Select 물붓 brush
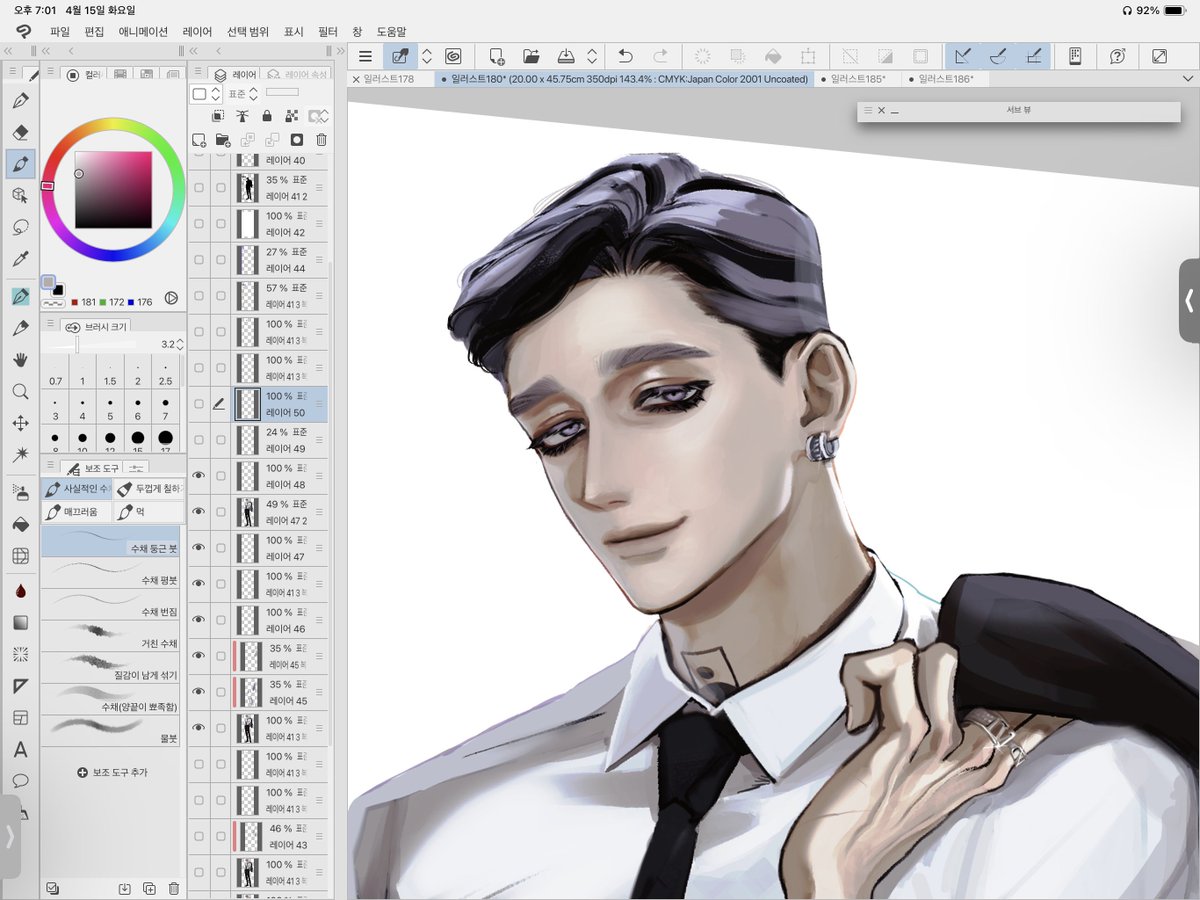Screen dimensions: 1200x900 click(111, 732)
